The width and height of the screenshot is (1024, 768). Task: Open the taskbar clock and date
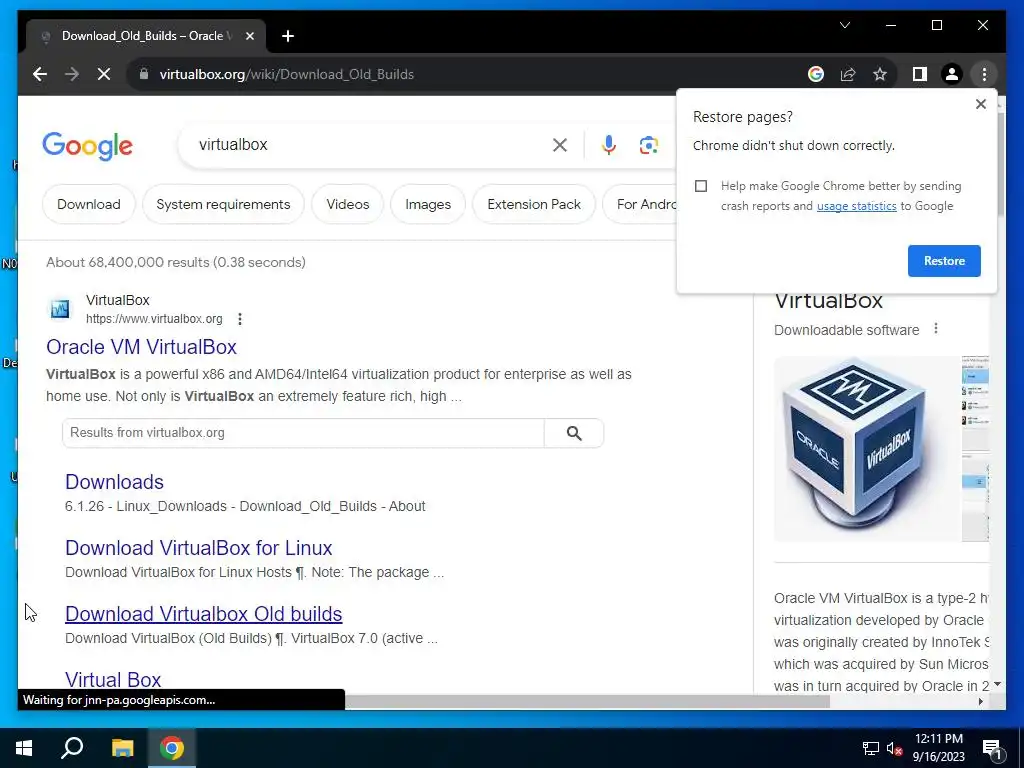[x=938, y=748]
